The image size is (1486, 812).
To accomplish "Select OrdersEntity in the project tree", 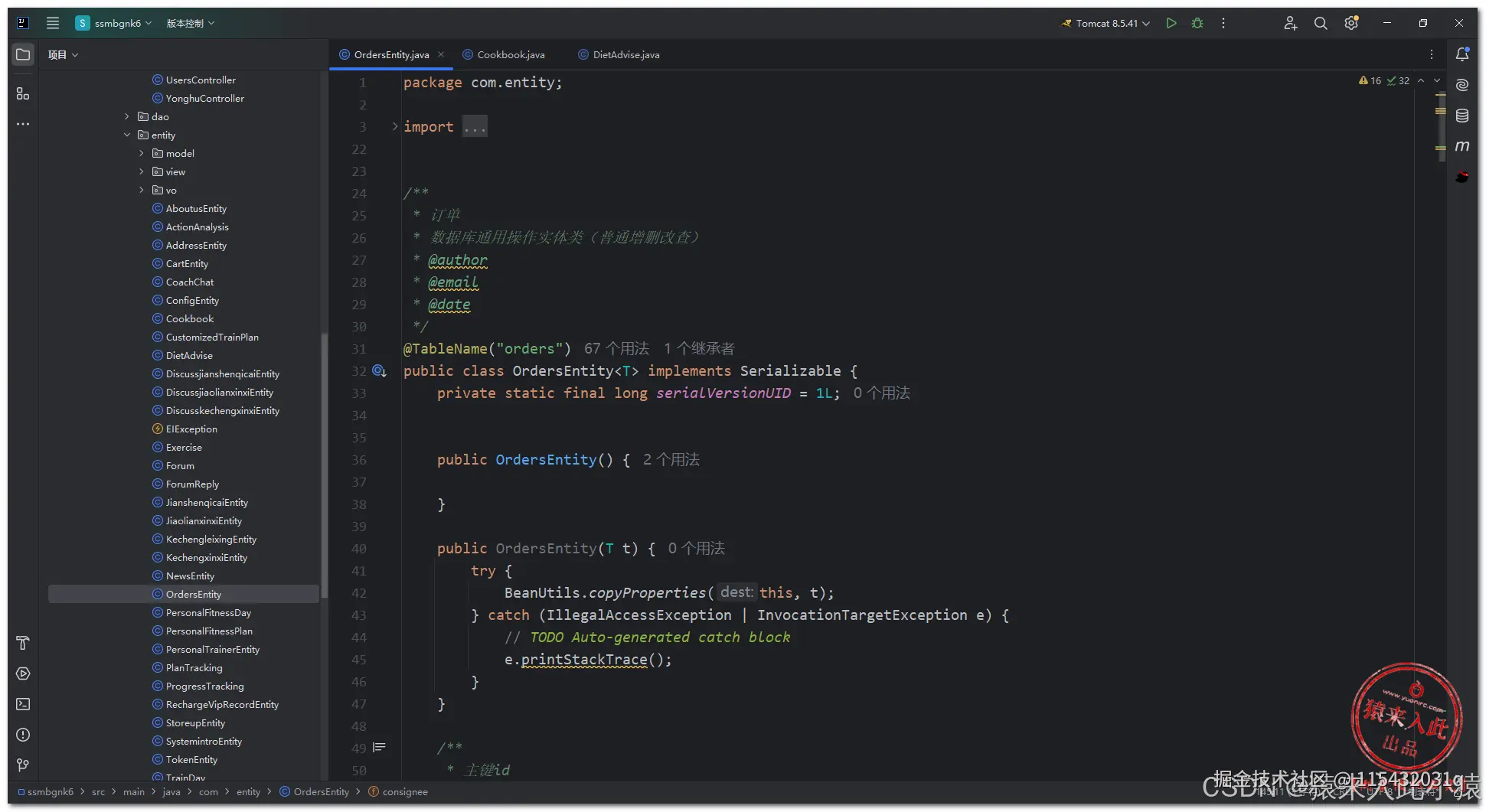I will click(184, 594).
